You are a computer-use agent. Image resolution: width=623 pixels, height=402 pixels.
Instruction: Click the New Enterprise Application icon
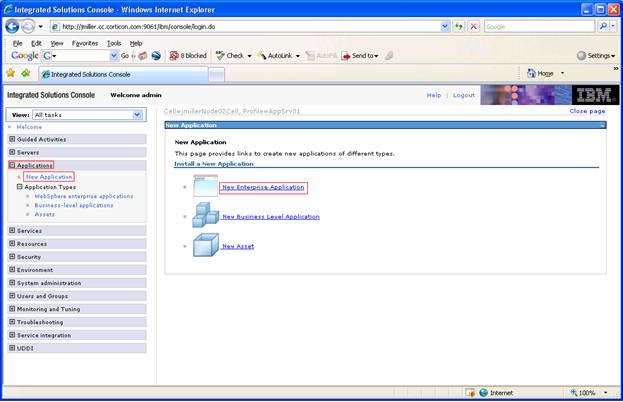tap(205, 186)
